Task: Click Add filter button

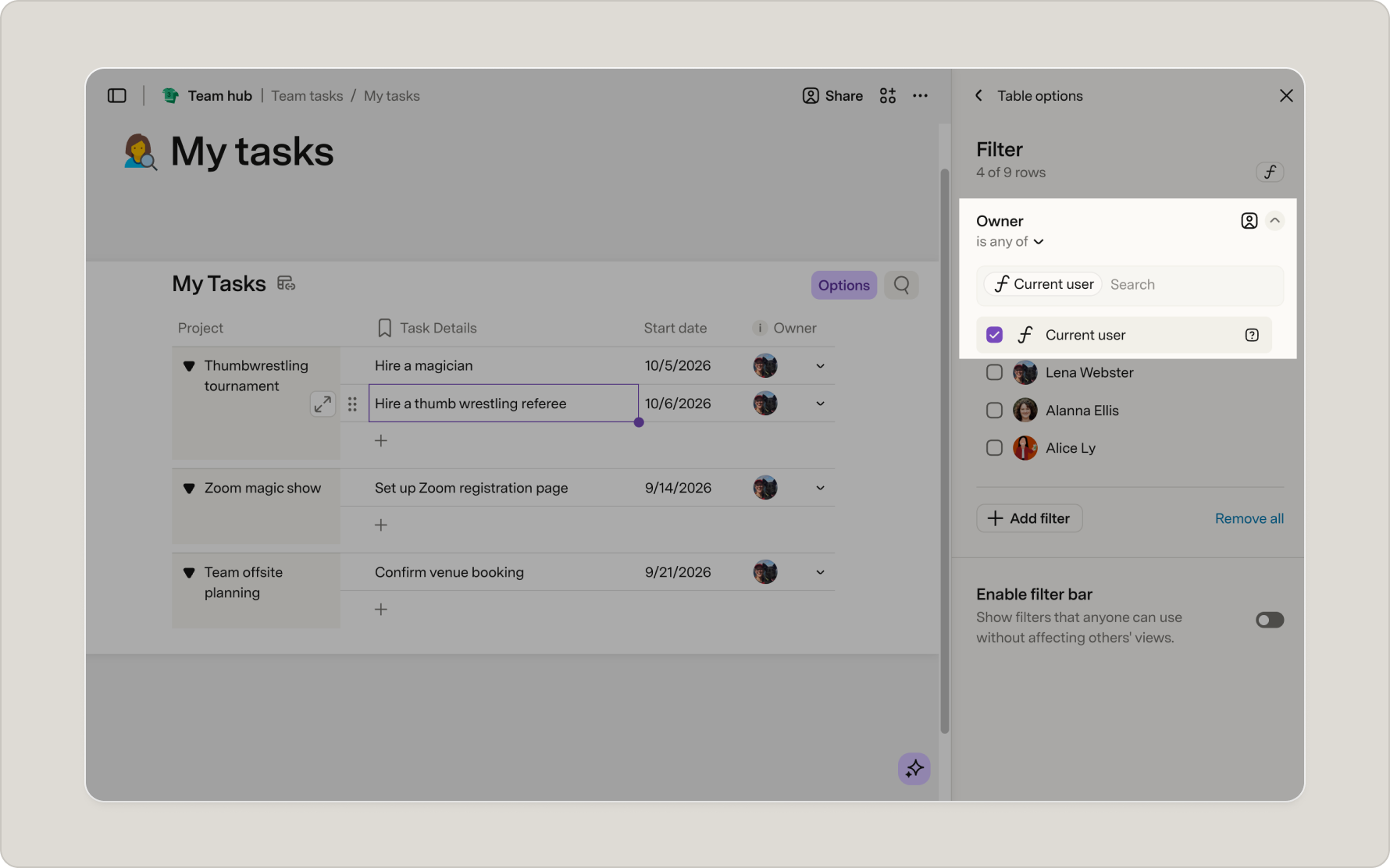Action: (1029, 518)
